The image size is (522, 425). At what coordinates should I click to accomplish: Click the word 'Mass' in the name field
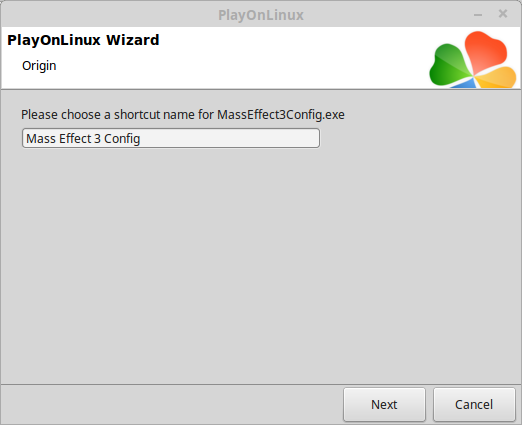click(x=40, y=138)
